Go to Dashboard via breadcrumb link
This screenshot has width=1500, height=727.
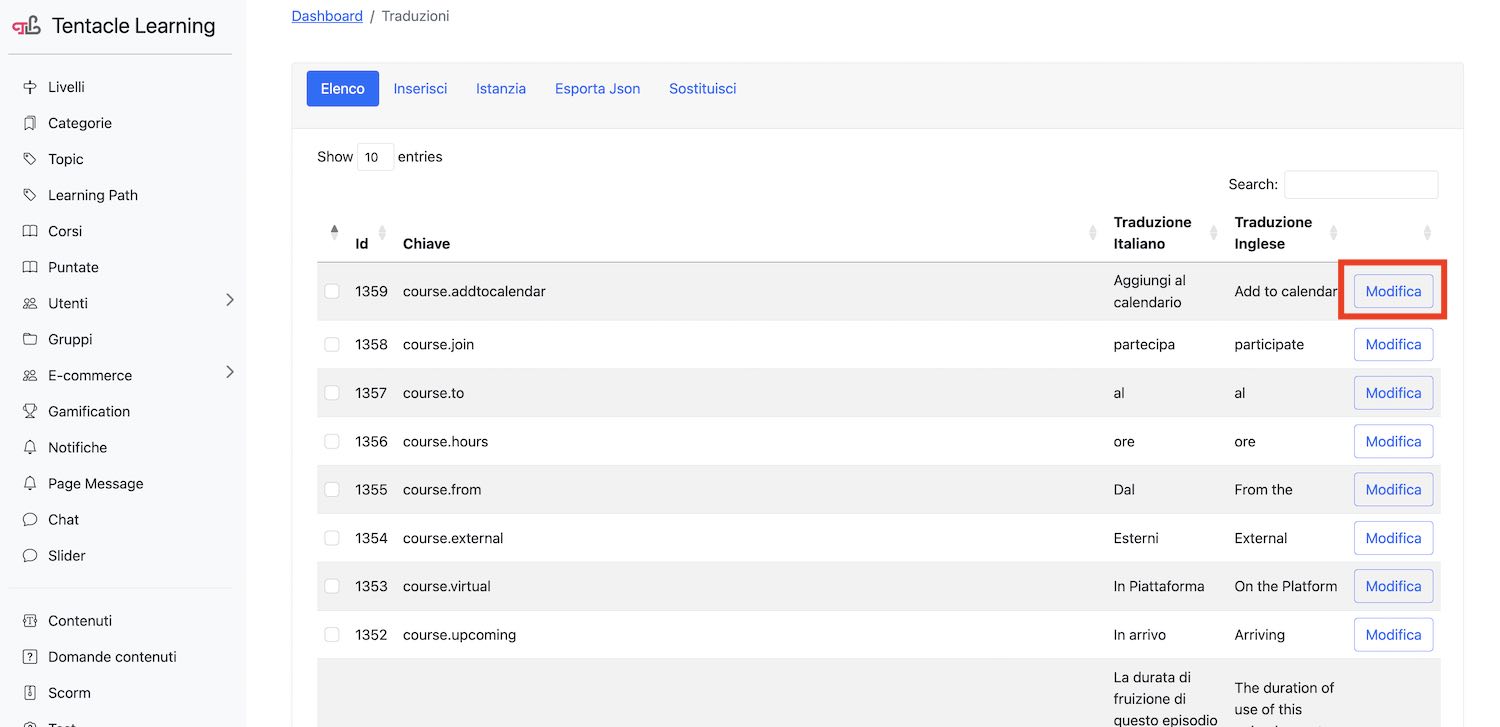click(x=327, y=16)
